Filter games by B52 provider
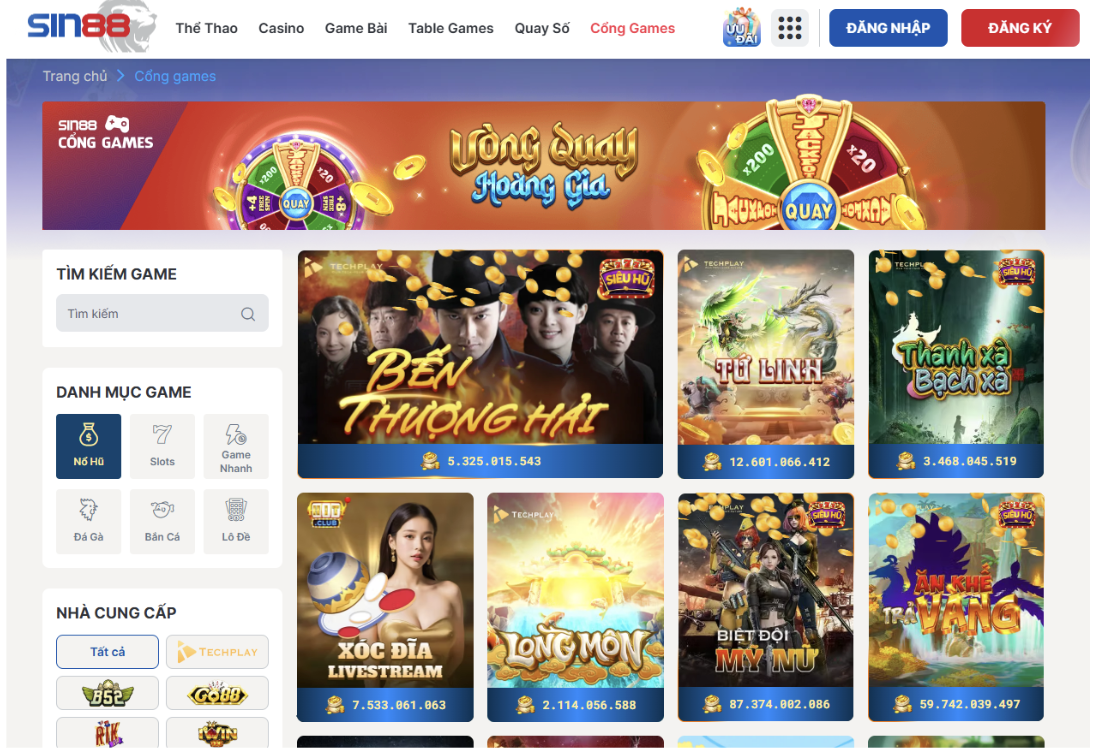This screenshot has height=754, width=1094. click(107, 693)
